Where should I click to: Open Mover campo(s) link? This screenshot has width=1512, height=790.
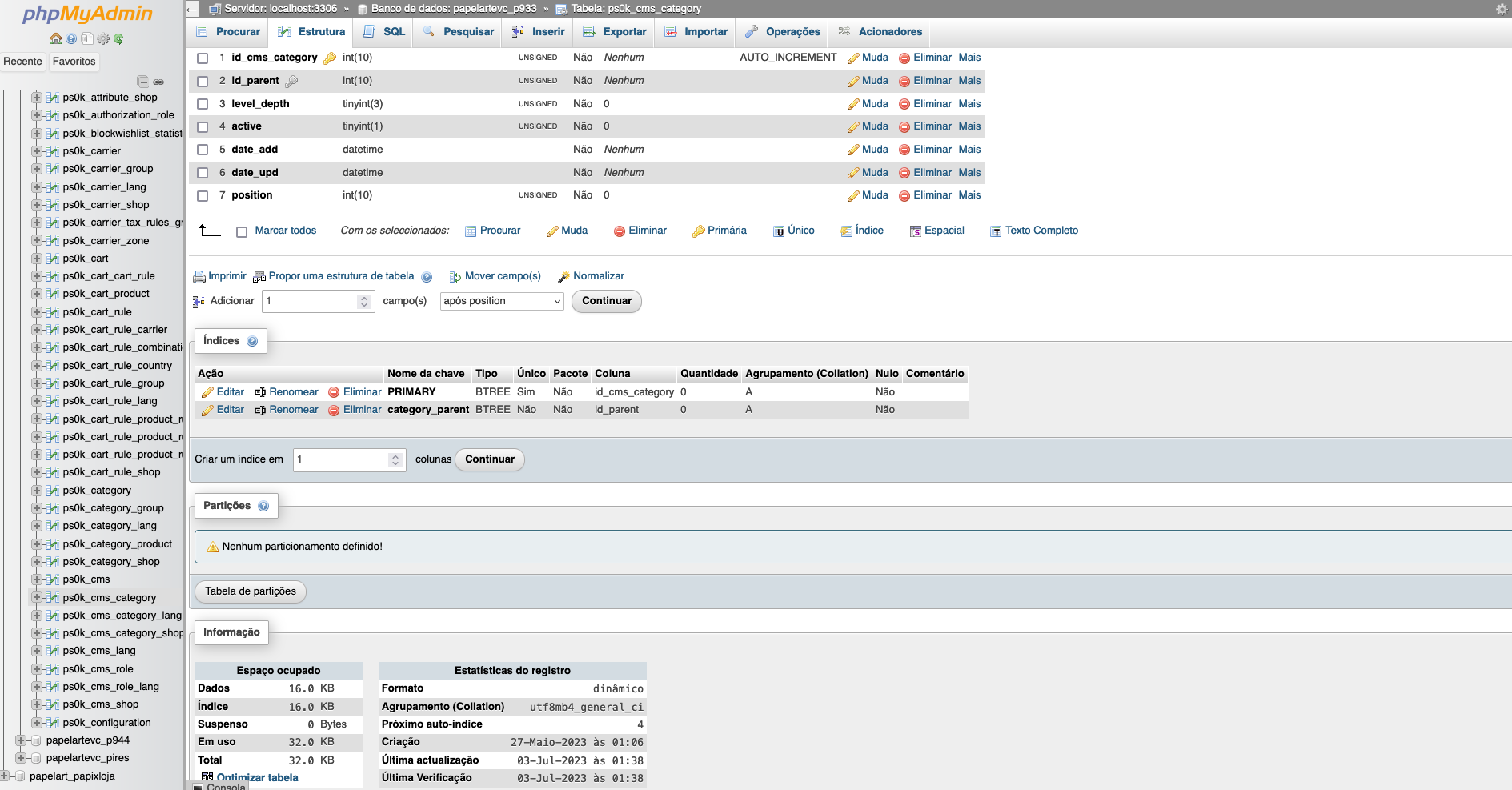pyautogui.click(x=495, y=276)
